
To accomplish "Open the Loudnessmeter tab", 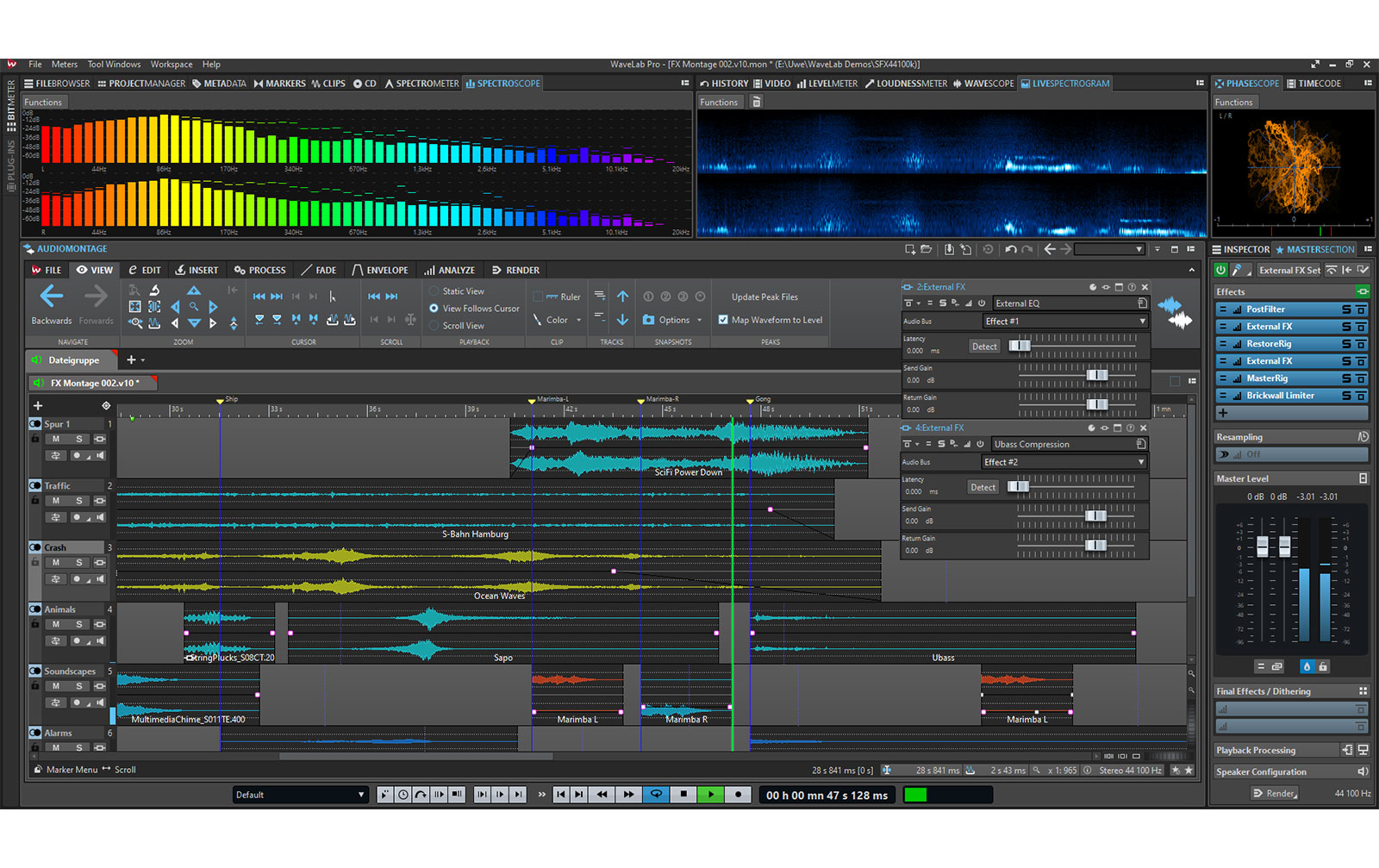I will (906, 84).
